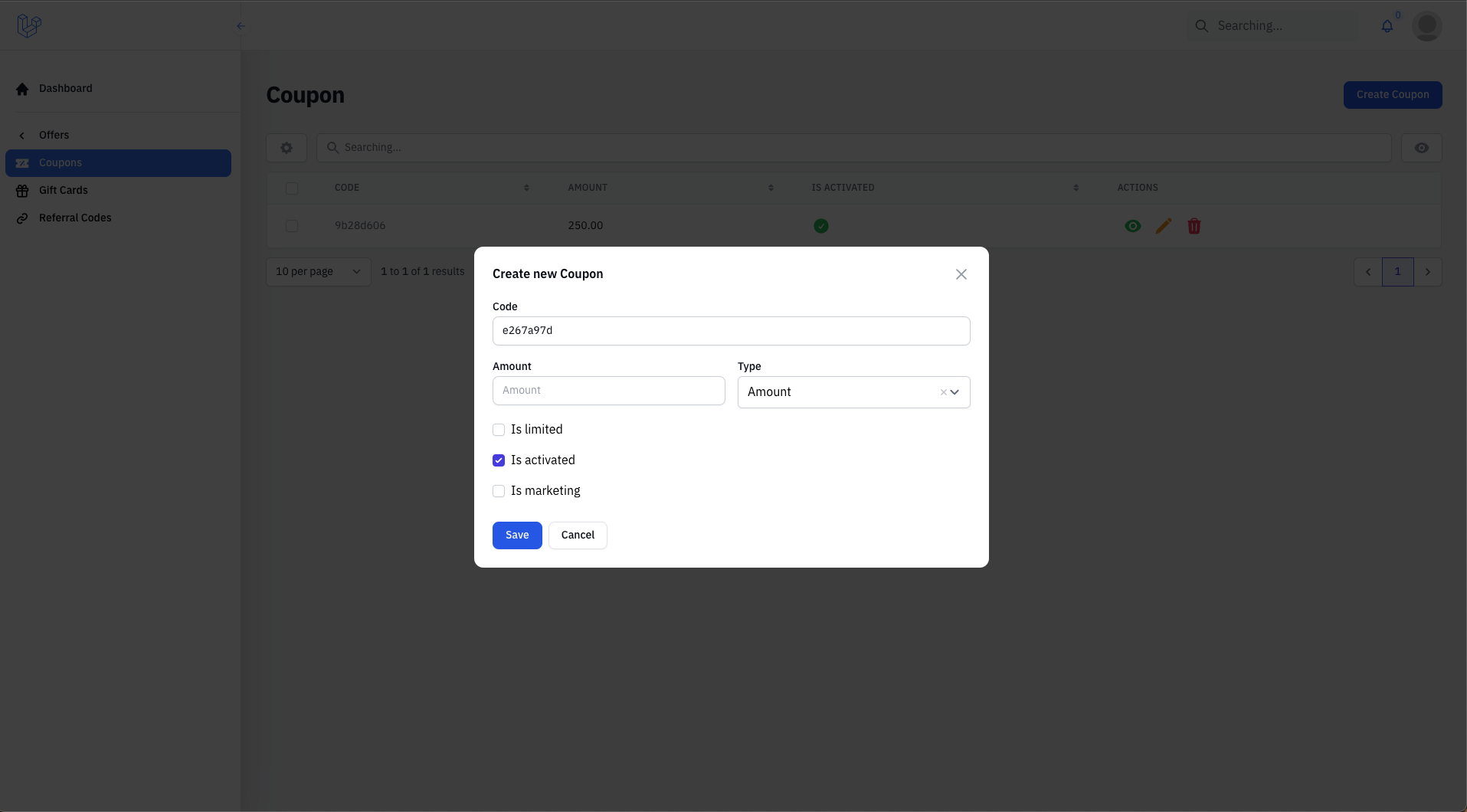This screenshot has width=1467, height=812.
Task: Click the Laravel logo in top left
Action: [29, 26]
